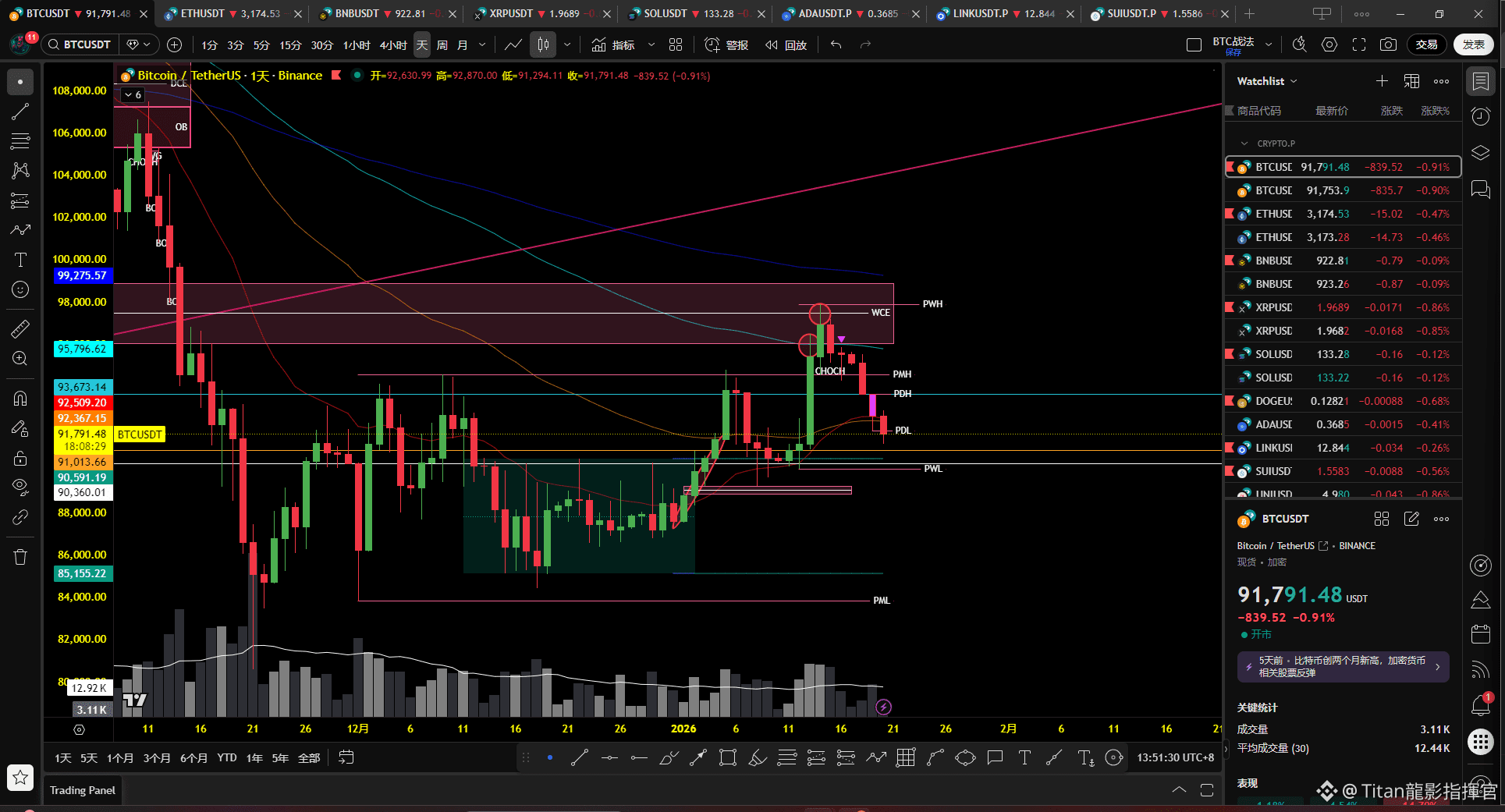Start 回放 bar replay mode
This screenshot has width=1505, height=812.
786,44
